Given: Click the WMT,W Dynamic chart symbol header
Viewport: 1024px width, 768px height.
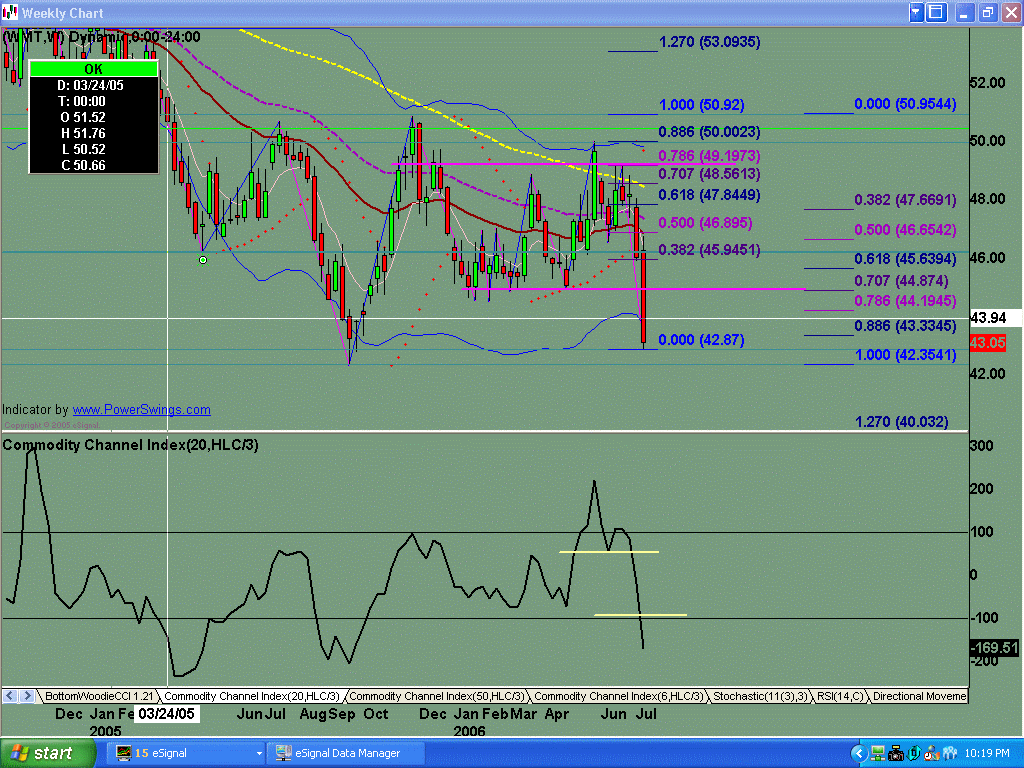Looking at the screenshot, I should click(x=102, y=37).
